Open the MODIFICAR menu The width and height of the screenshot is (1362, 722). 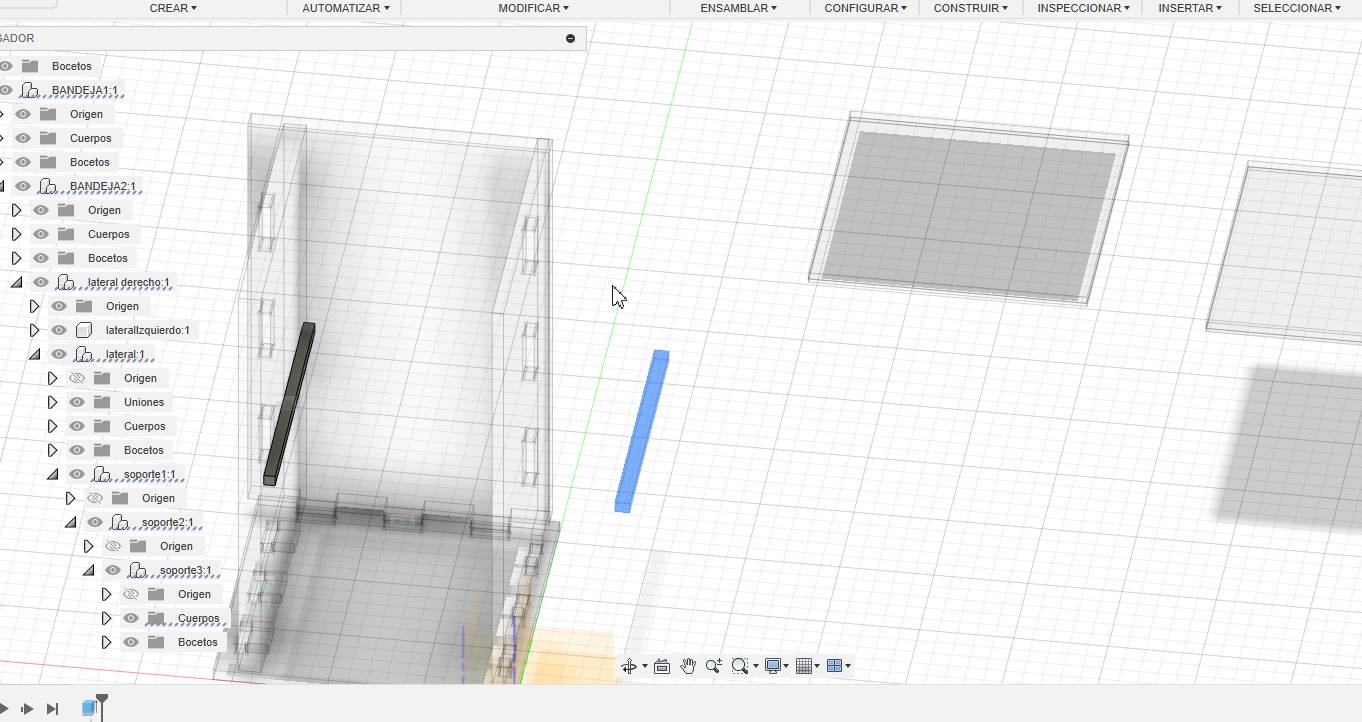[x=533, y=8]
